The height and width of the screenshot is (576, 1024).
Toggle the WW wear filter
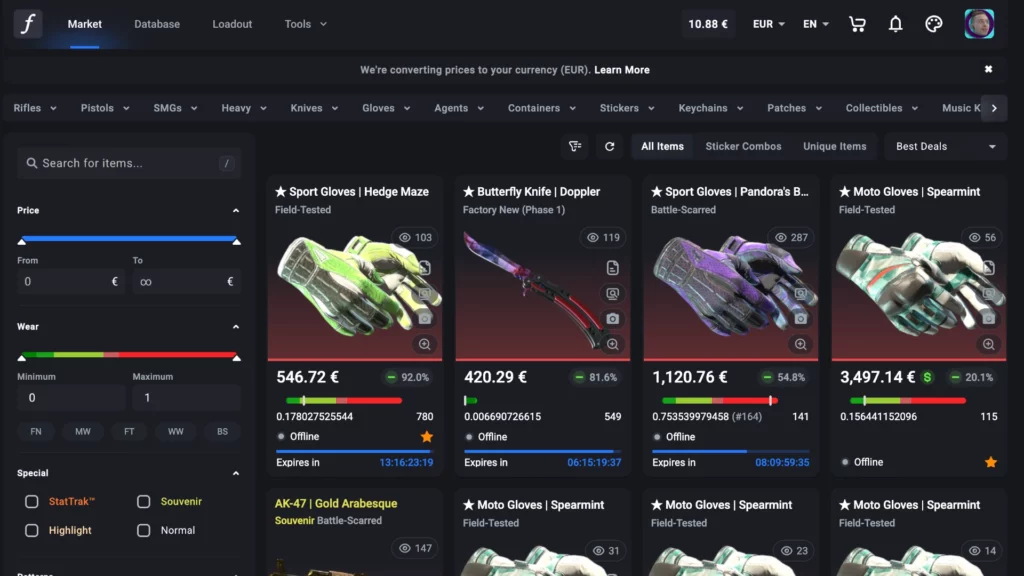[176, 432]
